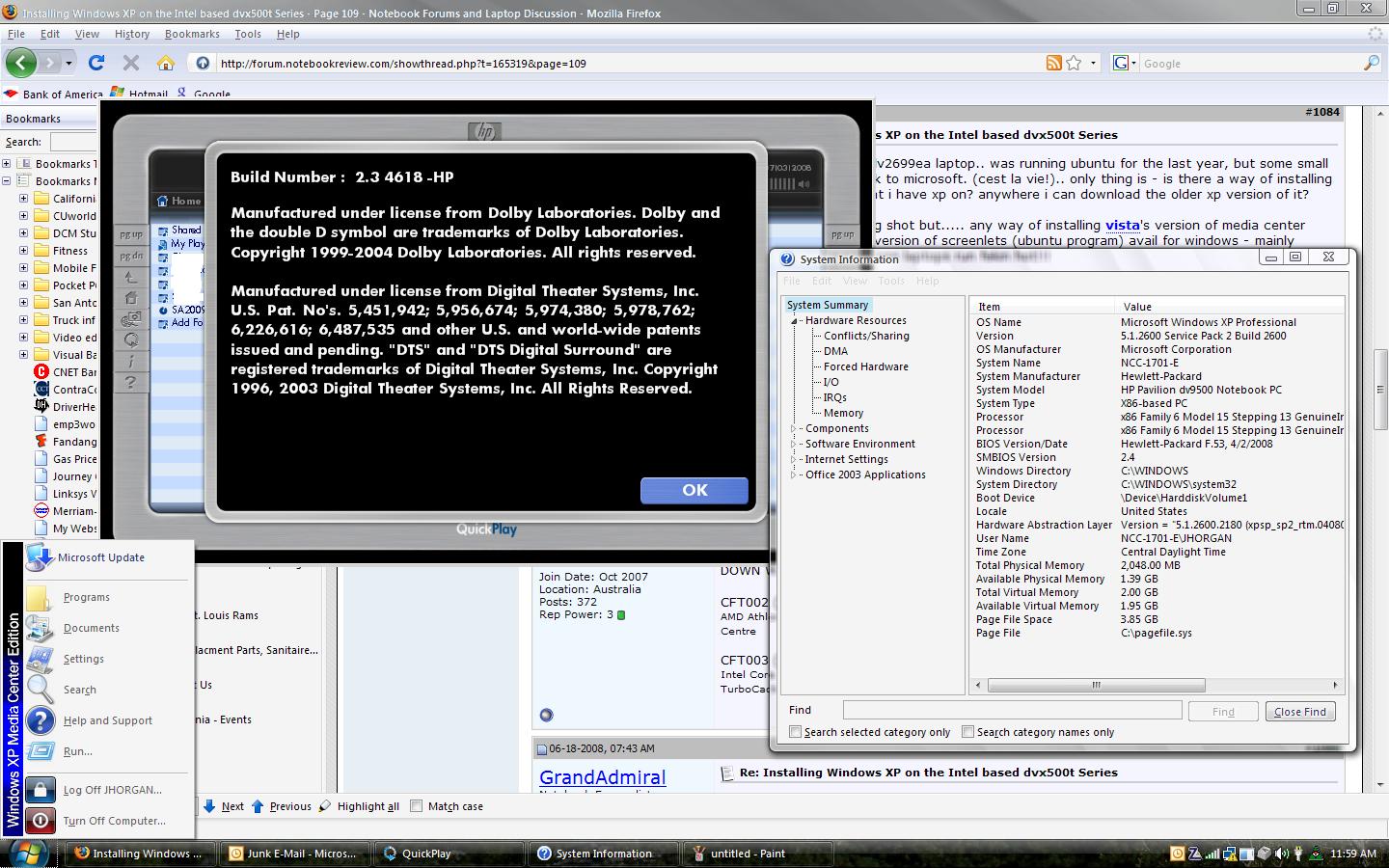Expand the CUworld bookmarks folder

pos(23,216)
